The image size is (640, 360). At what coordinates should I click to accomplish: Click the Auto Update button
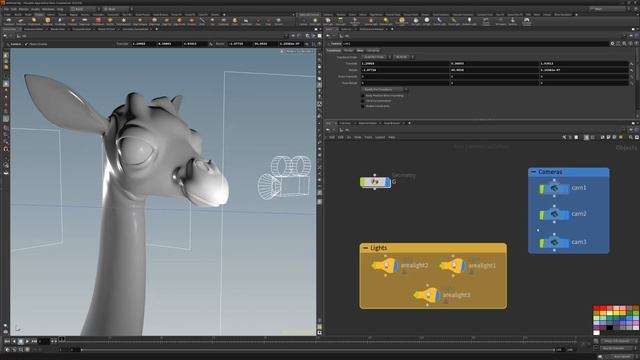pos(622,356)
